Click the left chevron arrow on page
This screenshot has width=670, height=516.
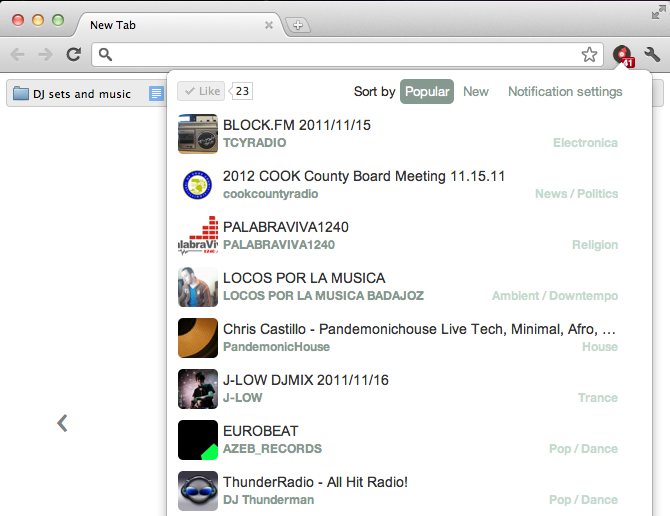(x=62, y=423)
